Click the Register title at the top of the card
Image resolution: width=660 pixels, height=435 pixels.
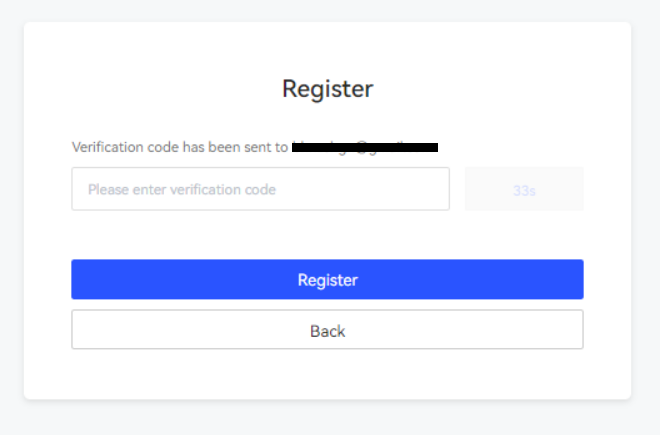tap(327, 88)
